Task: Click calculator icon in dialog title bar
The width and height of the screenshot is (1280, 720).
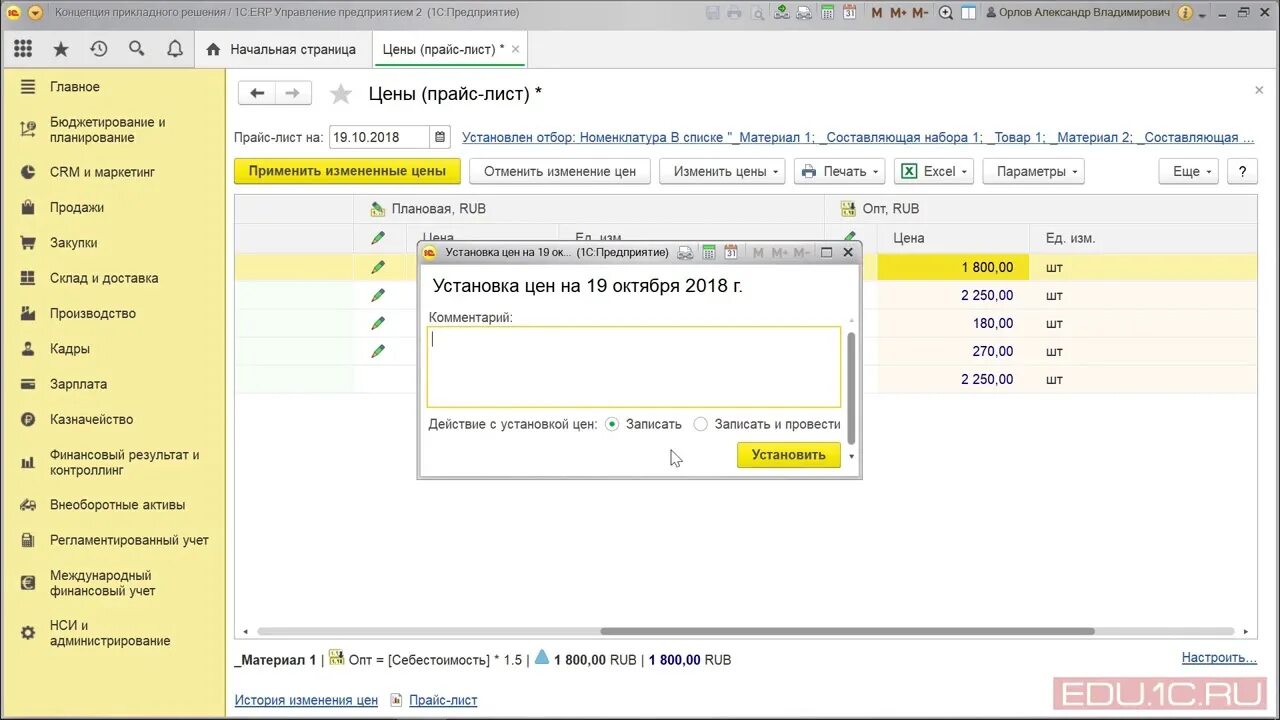Action: pyautogui.click(x=709, y=252)
